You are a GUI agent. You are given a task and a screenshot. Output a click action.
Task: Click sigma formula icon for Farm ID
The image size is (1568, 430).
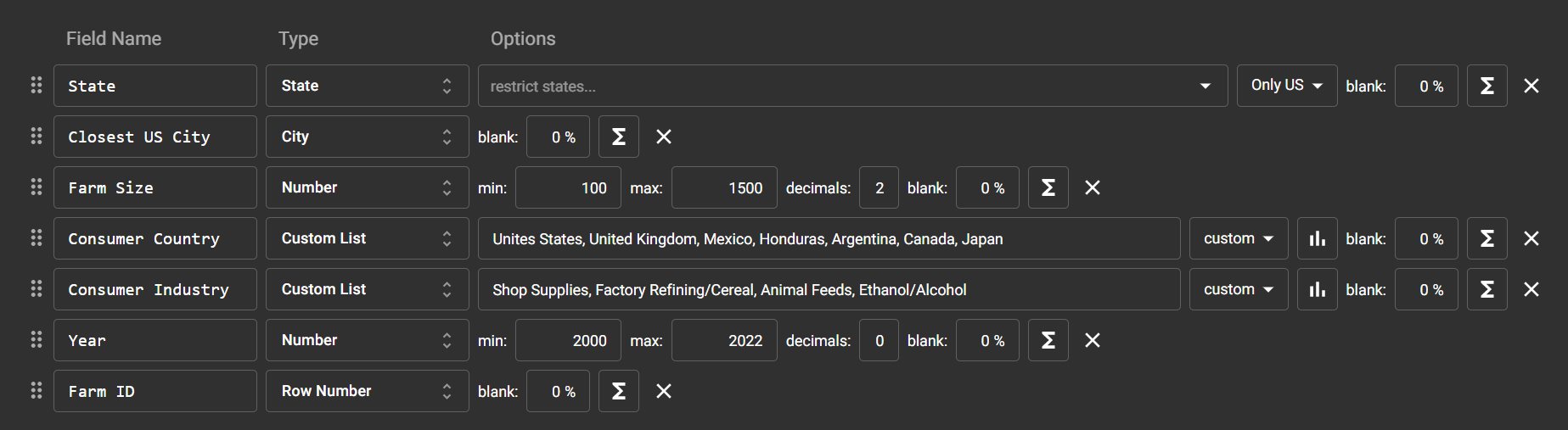(x=618, y=391)
